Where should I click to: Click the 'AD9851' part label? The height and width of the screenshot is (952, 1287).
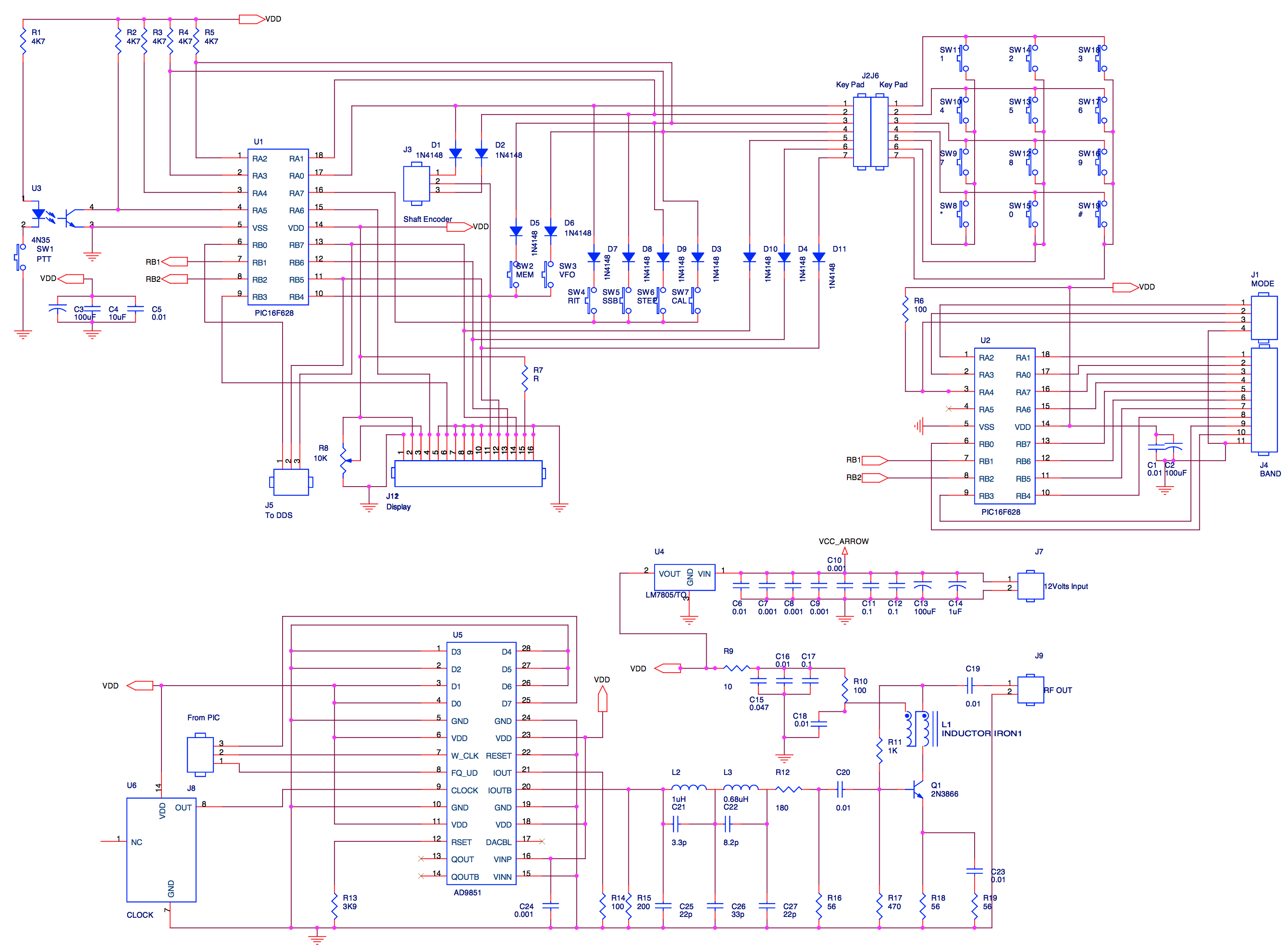[x=467, y=892]
